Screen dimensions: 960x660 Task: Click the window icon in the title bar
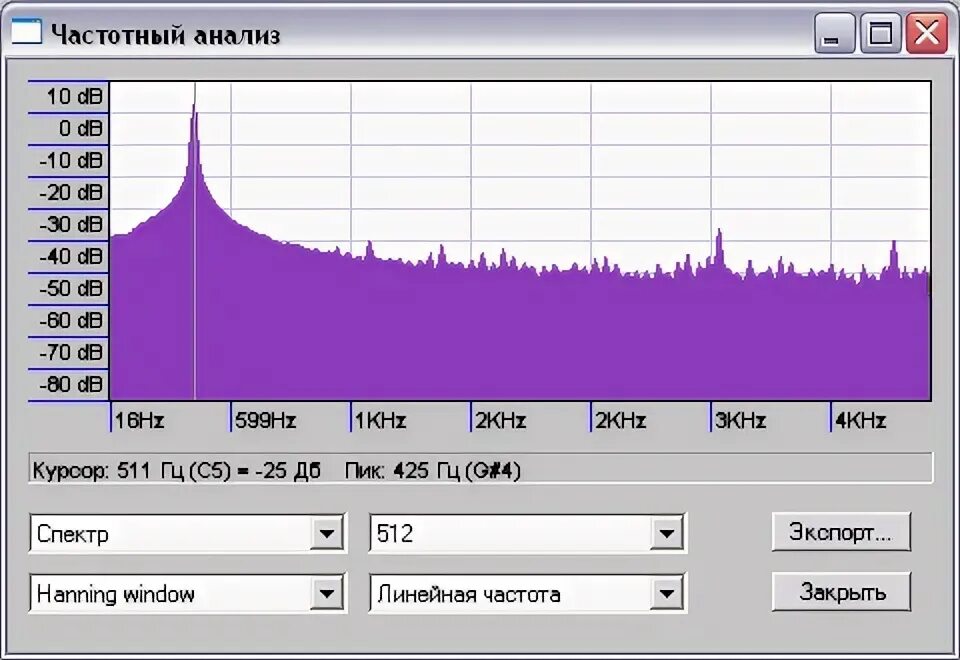25,30
